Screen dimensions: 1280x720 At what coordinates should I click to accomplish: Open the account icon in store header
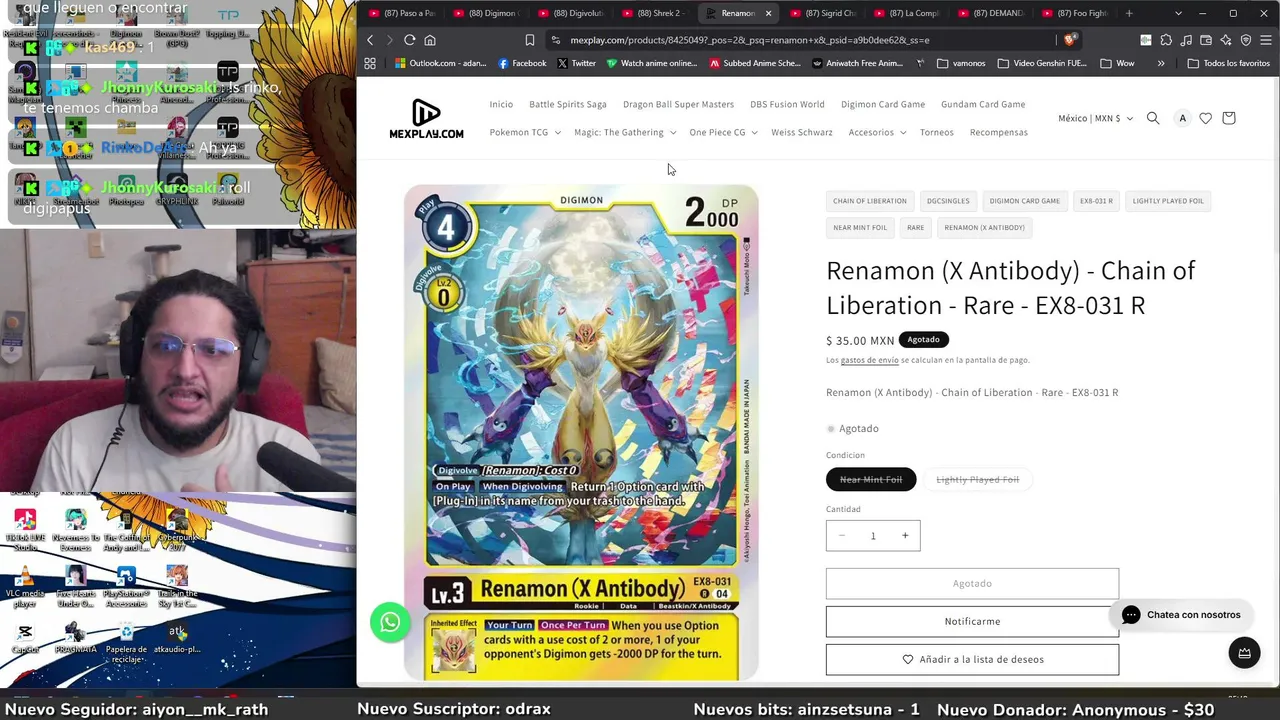point(1182,118)
